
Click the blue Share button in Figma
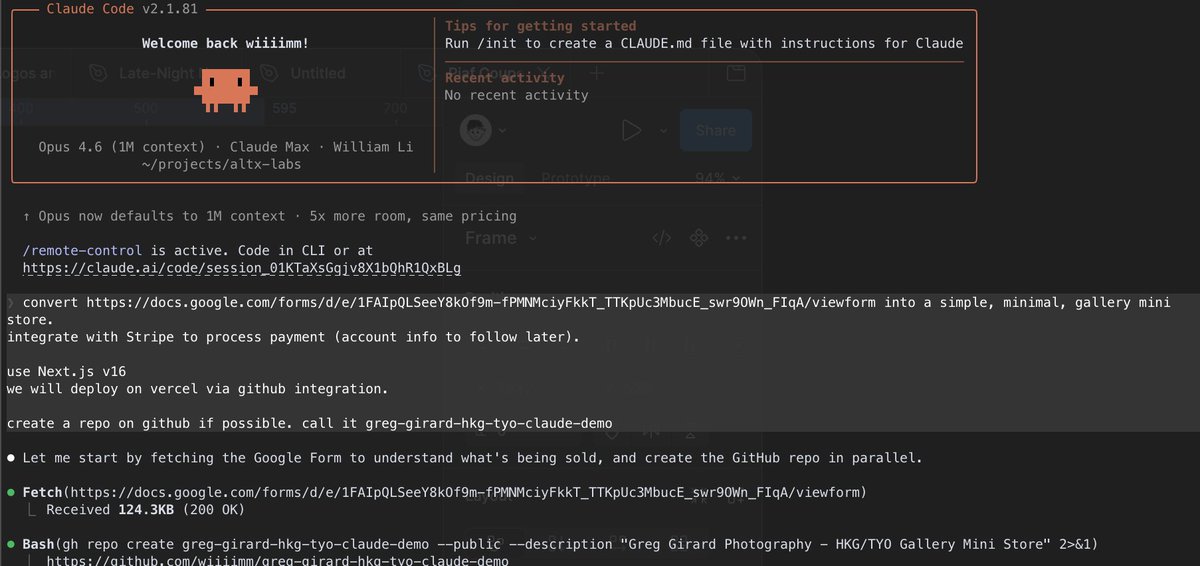[716, 130]
